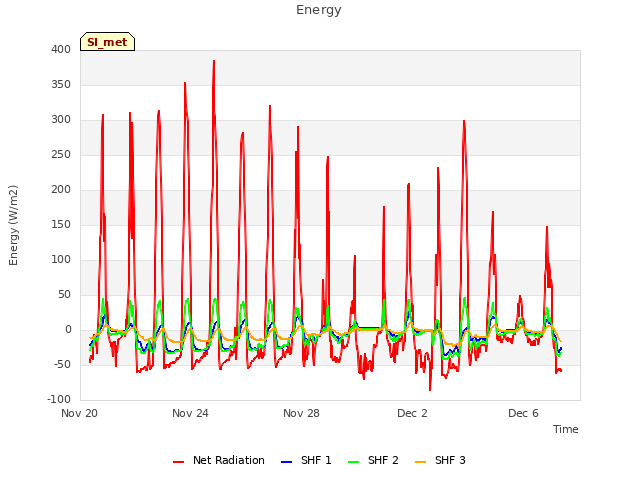Image resolution: width=640 pixels, height=480 pixels.
Task: Click the 50 y-axis tick label
Action: pos(64,295)
